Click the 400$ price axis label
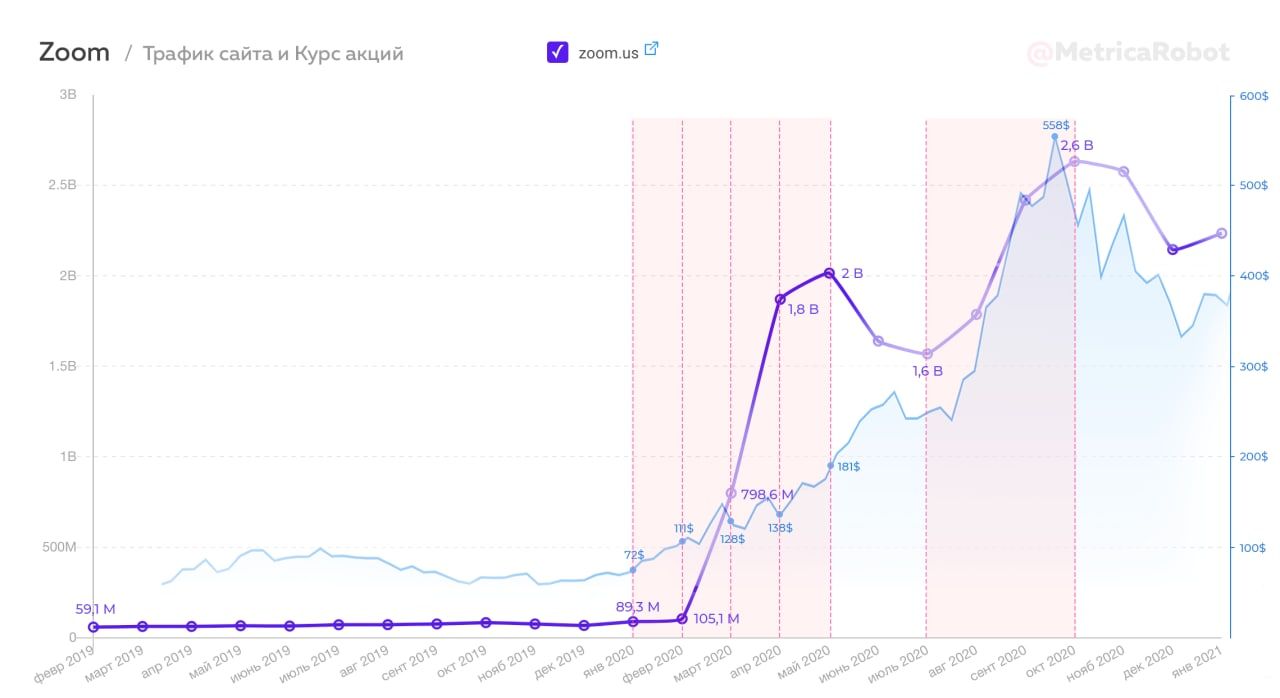Image resolution: width=1280 pixels, height=698 pixels. click(1254, 276)
